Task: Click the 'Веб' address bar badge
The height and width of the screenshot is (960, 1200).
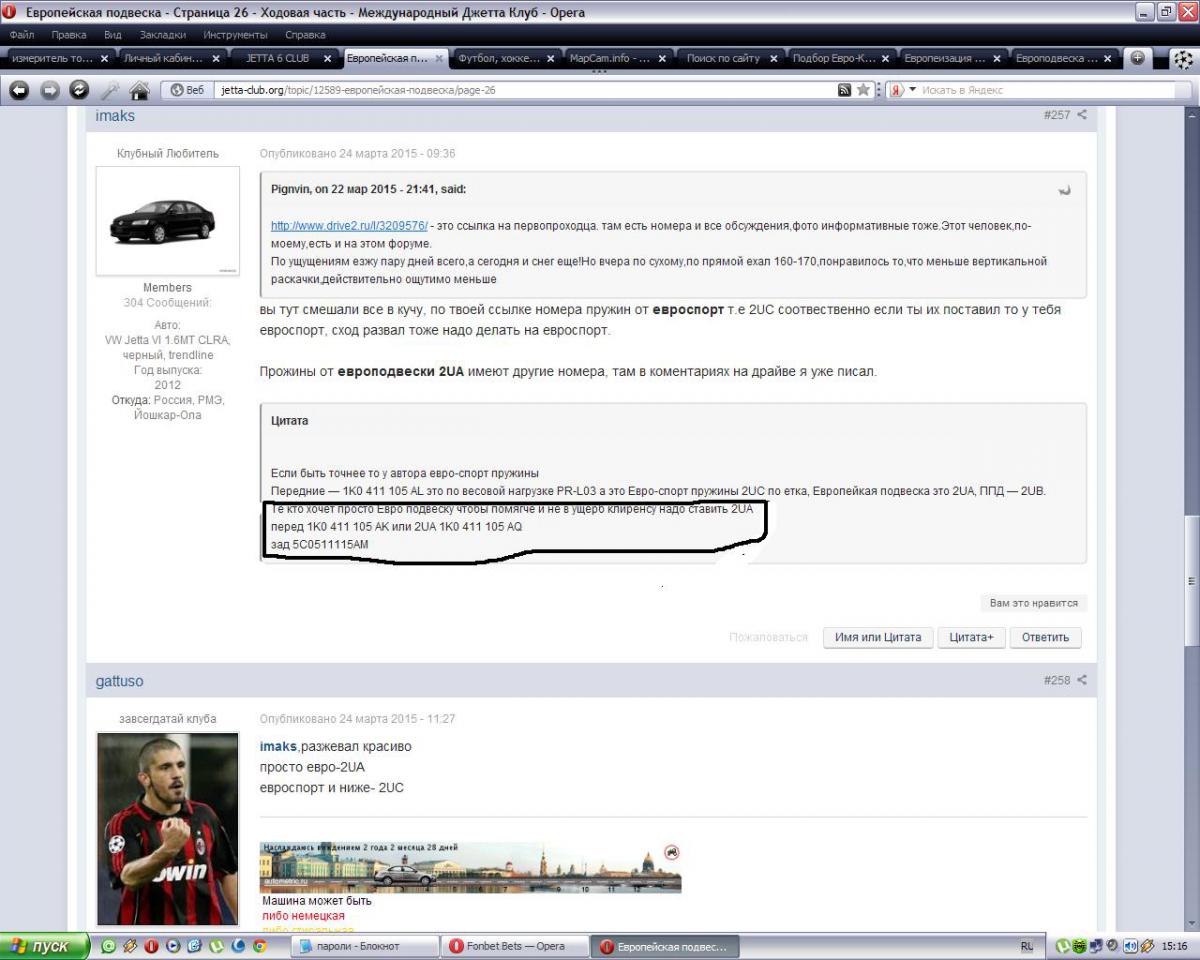Action: [x=187, y=90]
